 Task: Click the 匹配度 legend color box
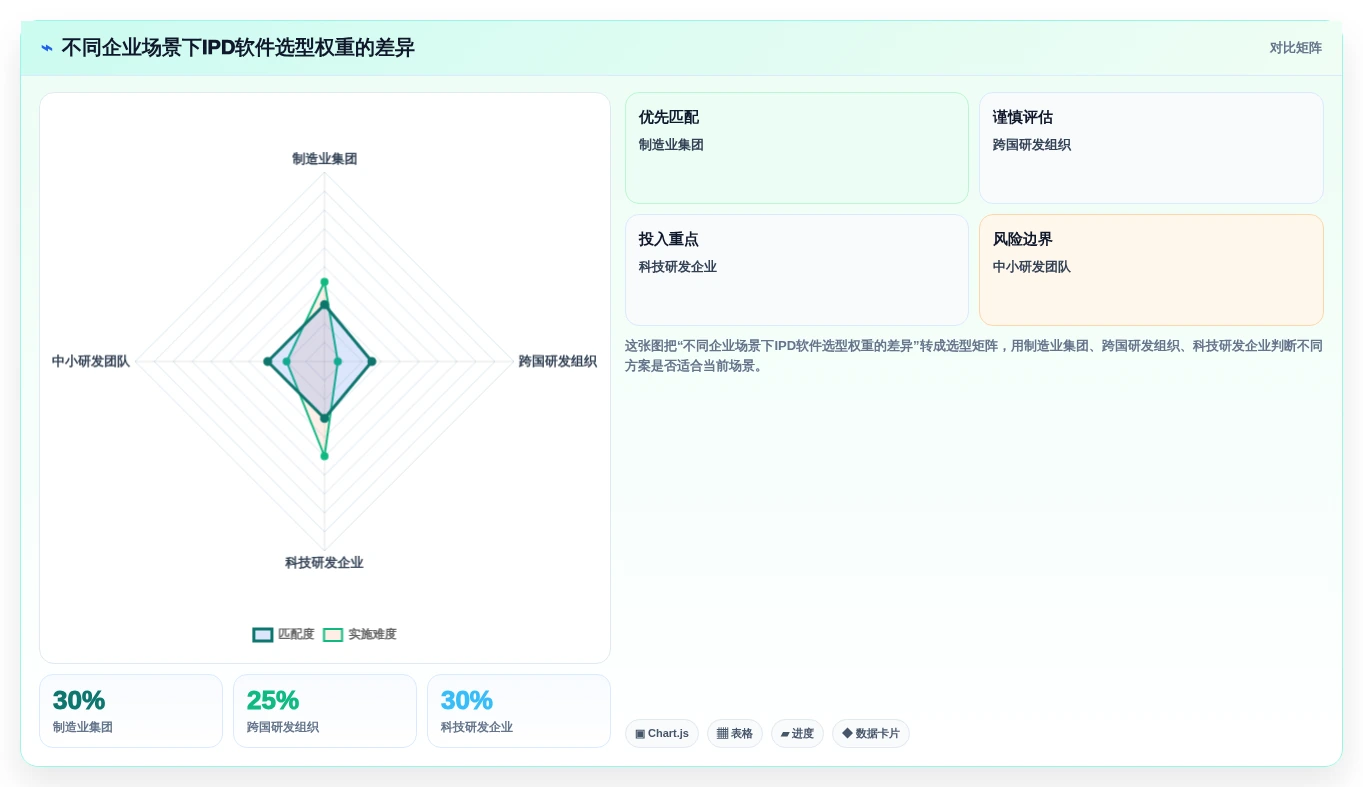click(x=263, y=634)
